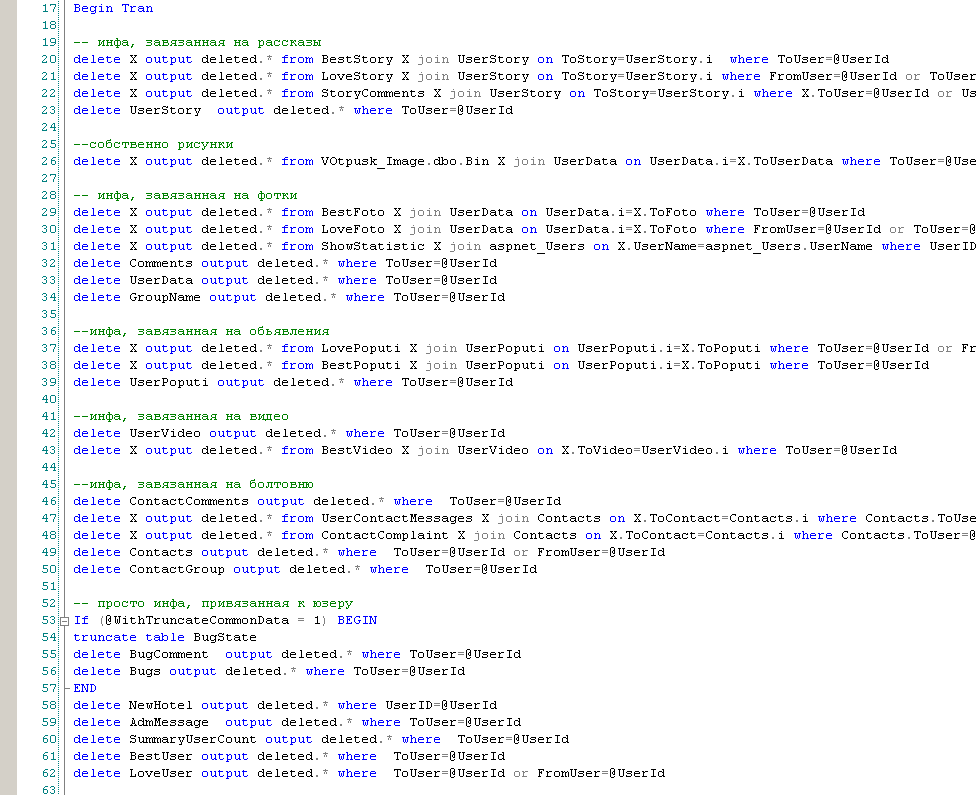976x795 pixels.
Task: Click 'truncate table' on line 54
Action: (x=129, y=637)
